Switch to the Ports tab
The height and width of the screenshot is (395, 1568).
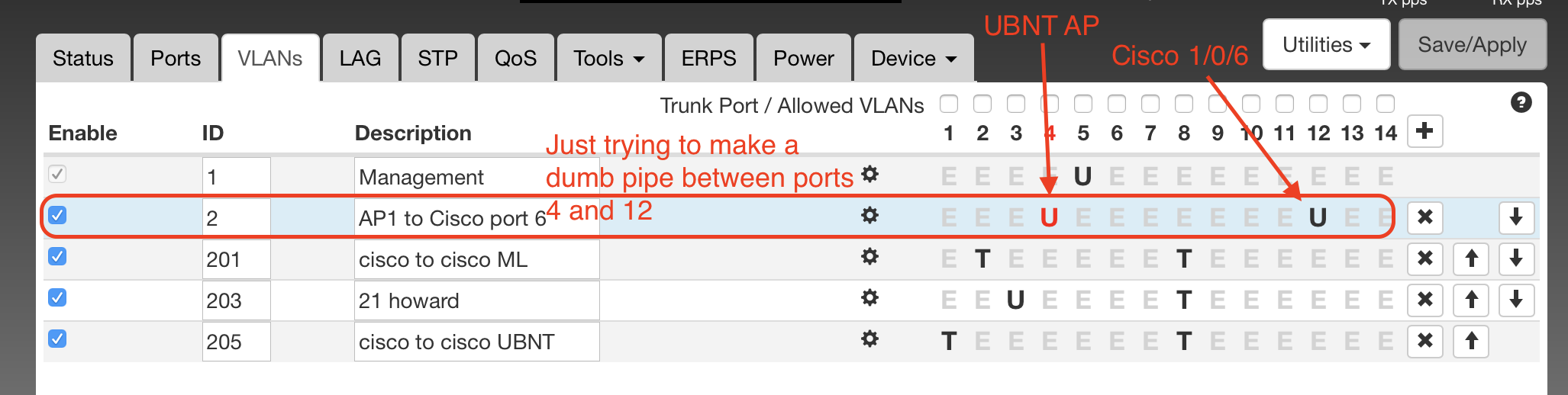coord(176,59)
